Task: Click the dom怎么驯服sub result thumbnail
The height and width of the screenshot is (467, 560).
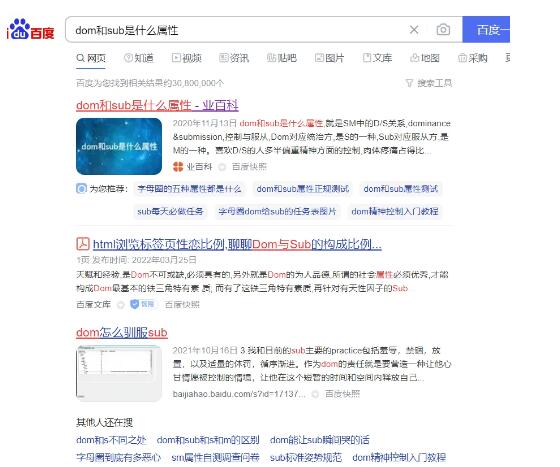Action: coord(119,373)
